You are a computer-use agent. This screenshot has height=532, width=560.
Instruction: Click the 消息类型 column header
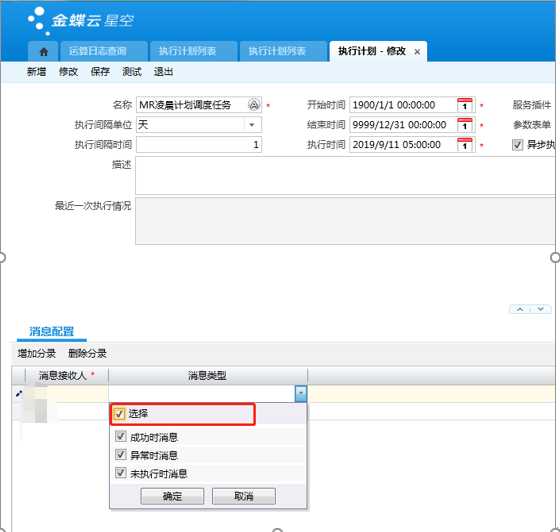point(208,376)
